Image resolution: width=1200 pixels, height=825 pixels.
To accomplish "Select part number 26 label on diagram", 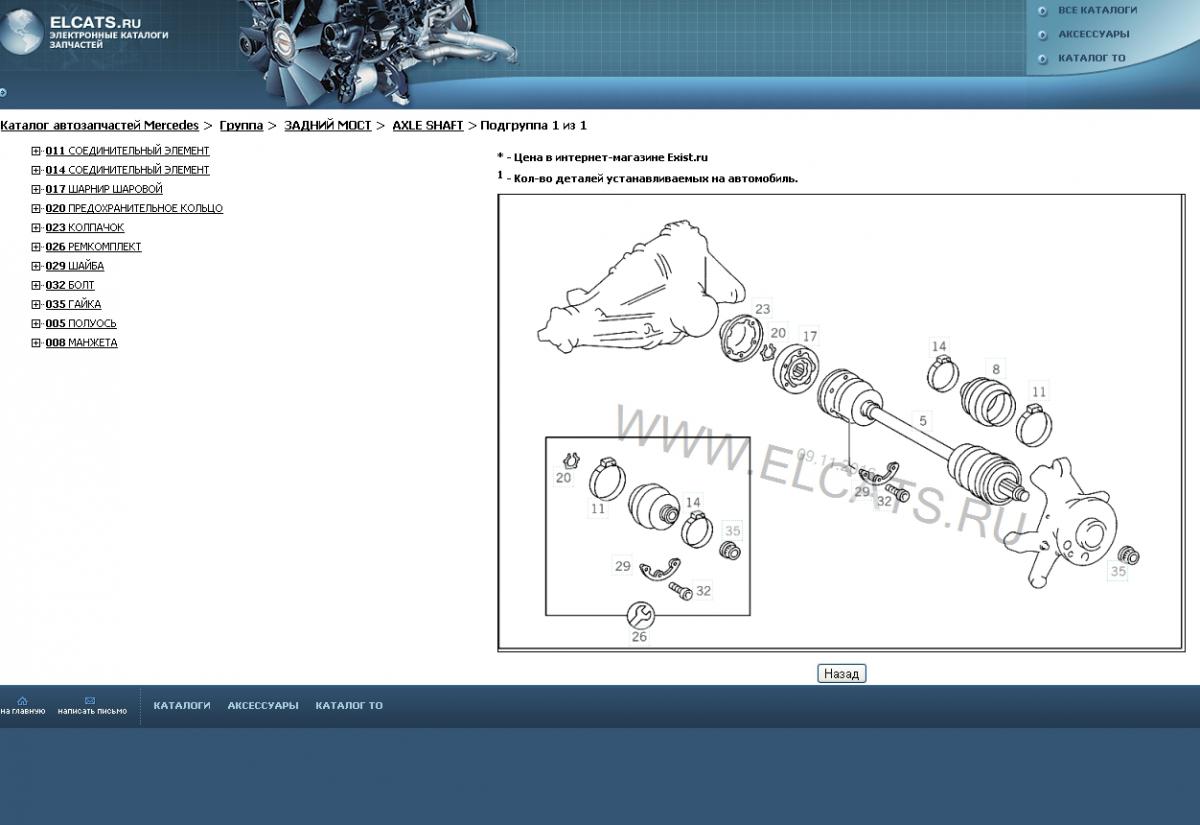I will pyautogui.click(x=639, y=637).
